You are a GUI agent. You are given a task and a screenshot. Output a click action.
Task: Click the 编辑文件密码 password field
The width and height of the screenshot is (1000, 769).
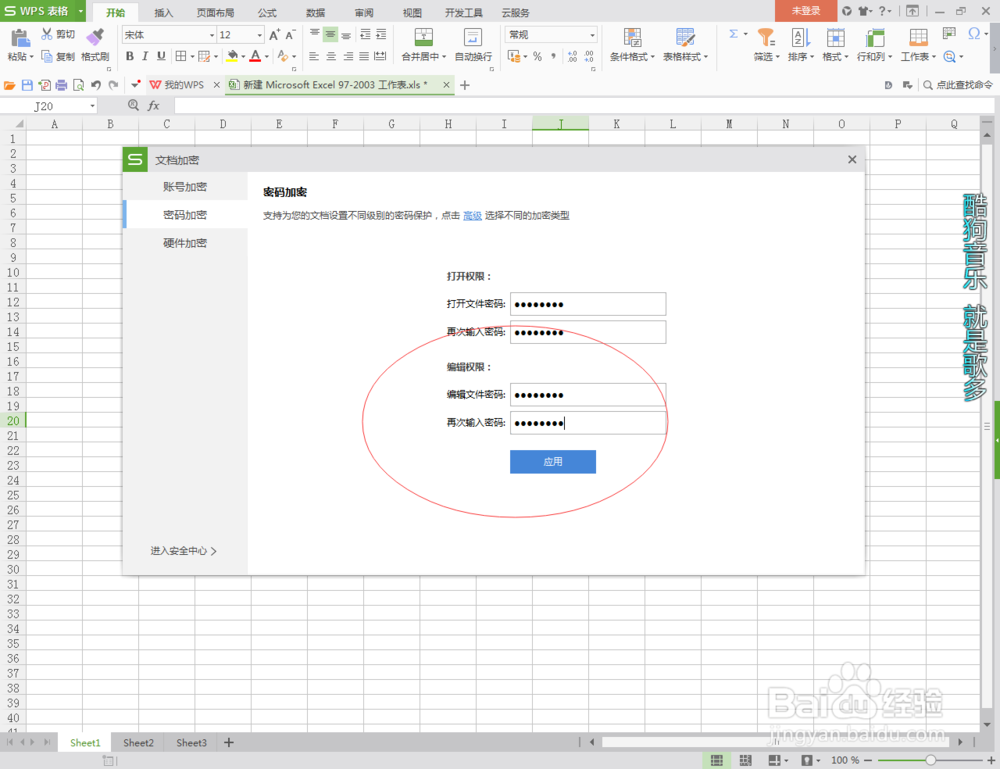(588, 395)
